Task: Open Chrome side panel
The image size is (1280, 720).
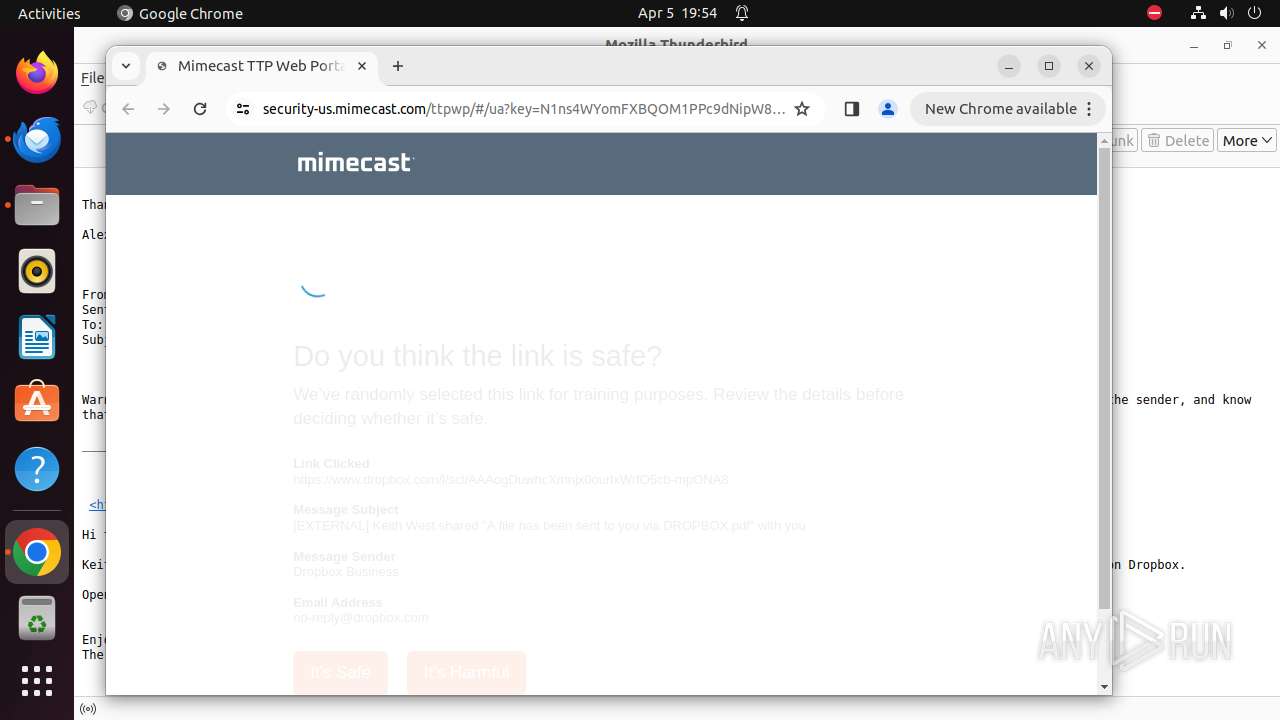Action: click(x=852, y=109)
